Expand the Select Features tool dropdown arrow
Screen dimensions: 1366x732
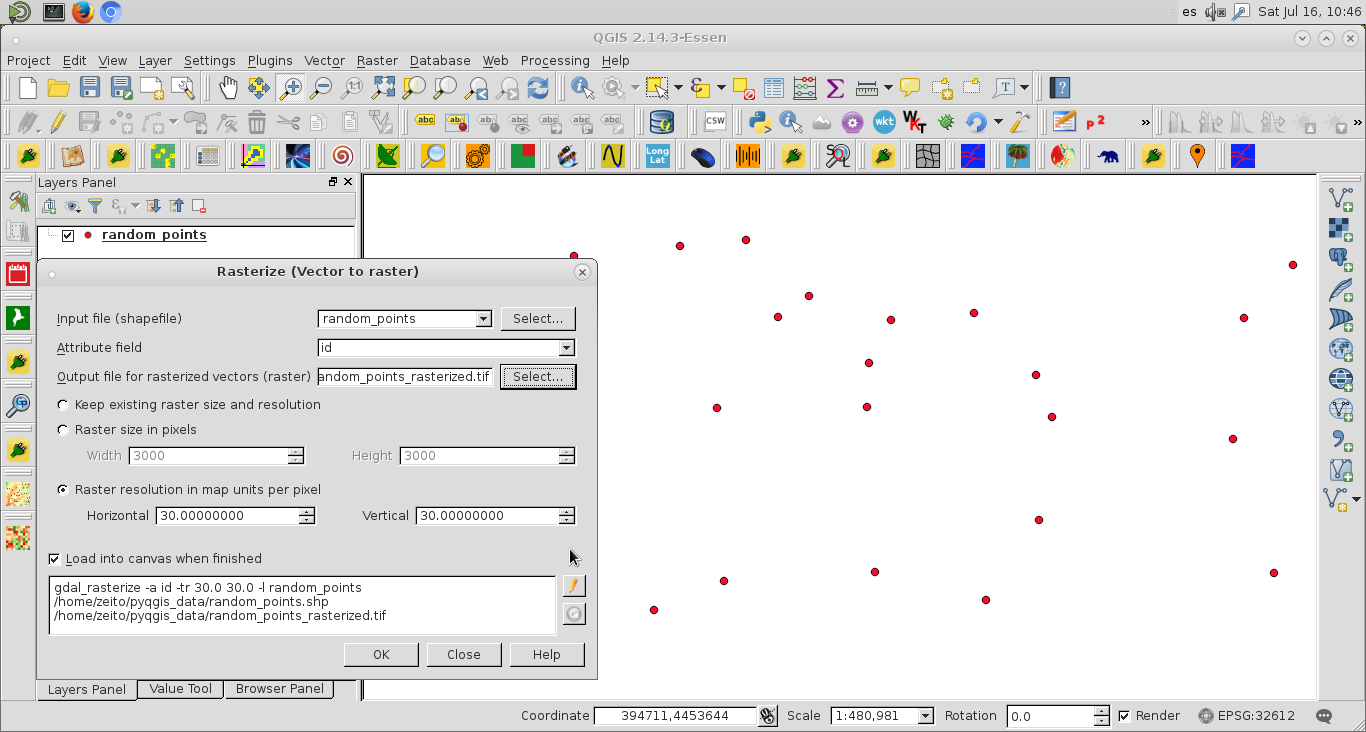(677, 88)
